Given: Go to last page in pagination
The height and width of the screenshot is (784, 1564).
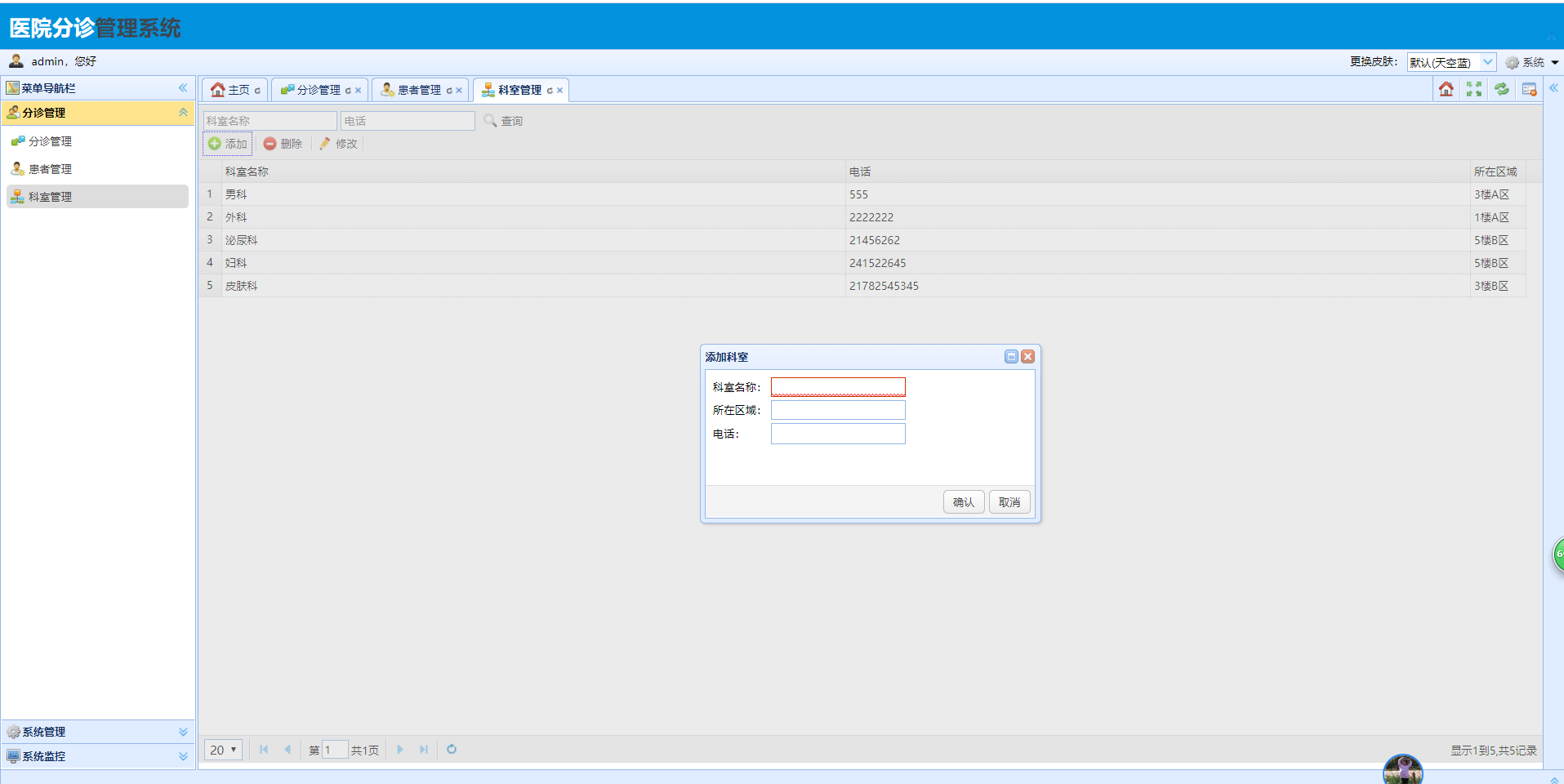Looking at the screenshot, I should (x=424, y=750).
